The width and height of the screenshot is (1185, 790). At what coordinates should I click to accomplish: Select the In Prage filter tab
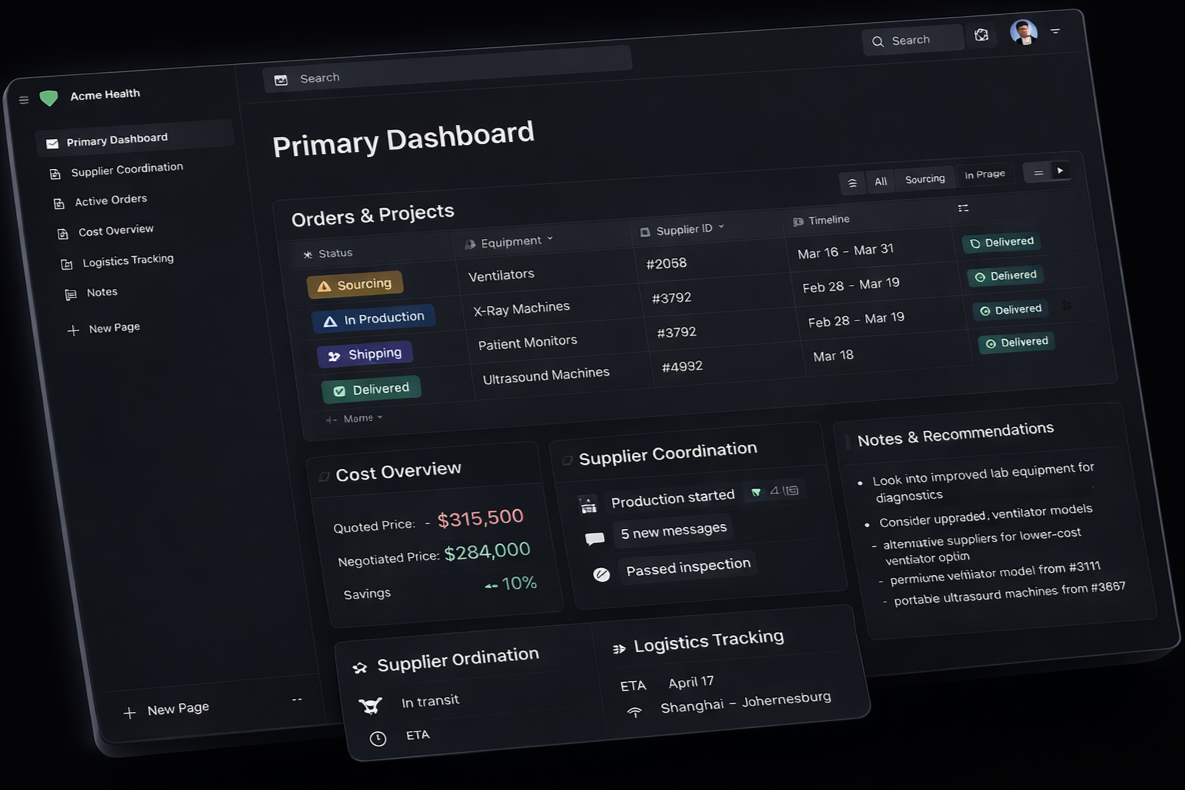coord(985,173)
